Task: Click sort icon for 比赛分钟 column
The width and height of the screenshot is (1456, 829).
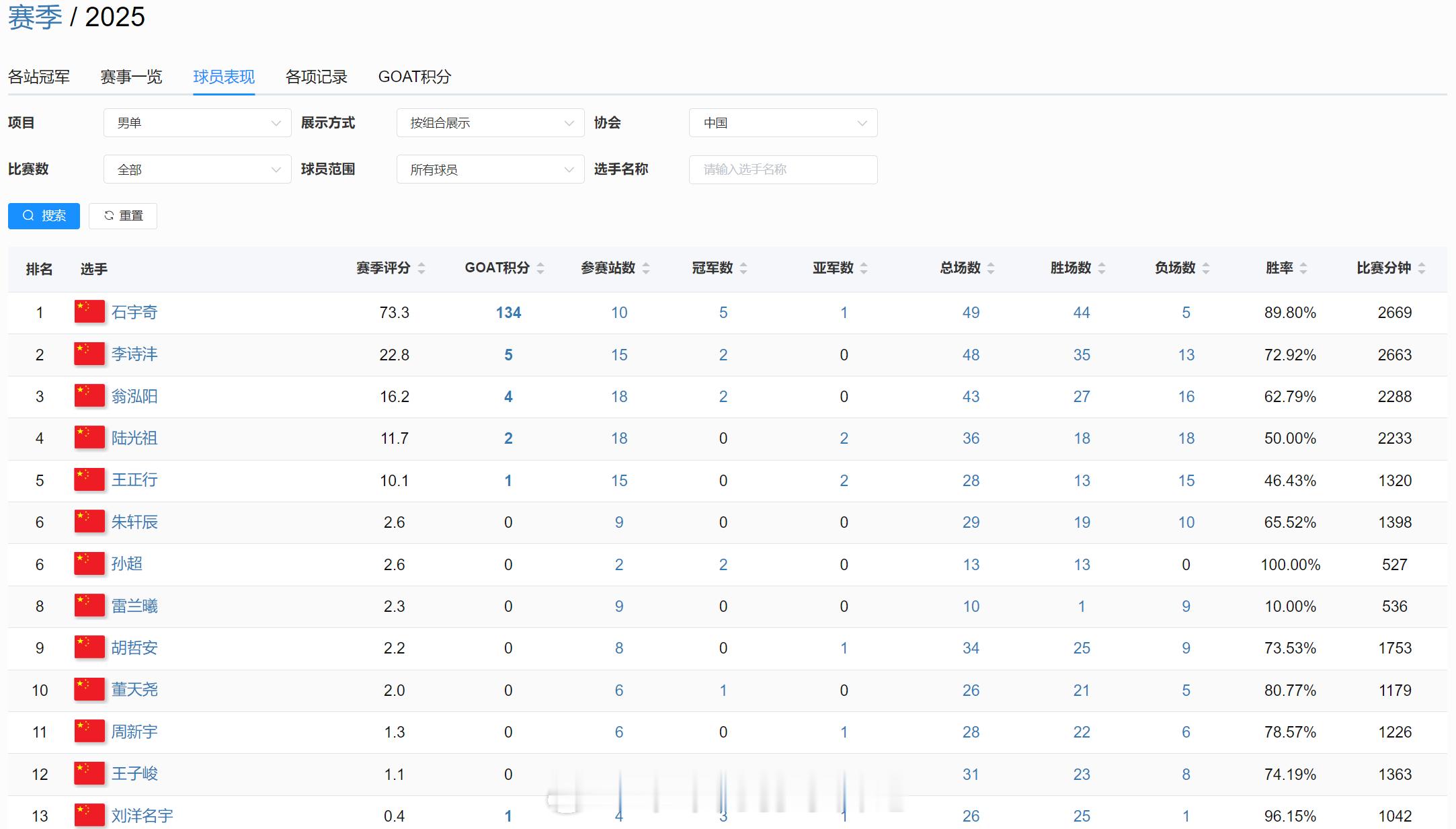Action: (x=1422, y=268)
